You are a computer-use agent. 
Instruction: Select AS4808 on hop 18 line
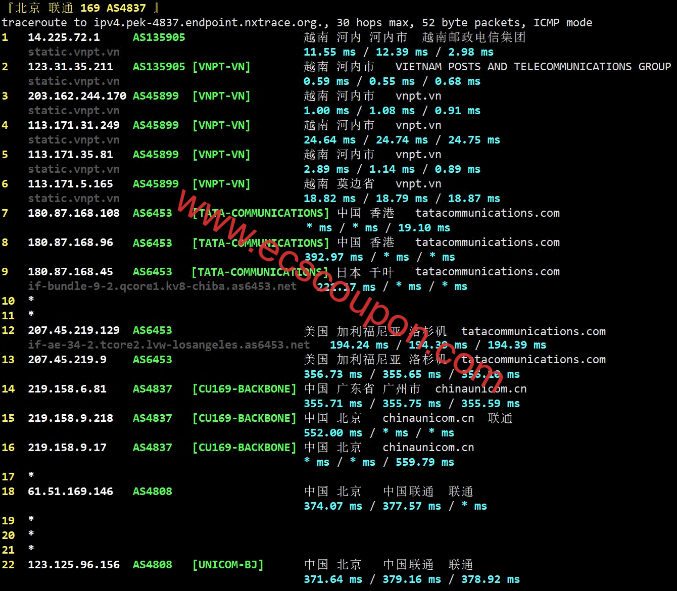pyautogui.click(x=152, y=492)
